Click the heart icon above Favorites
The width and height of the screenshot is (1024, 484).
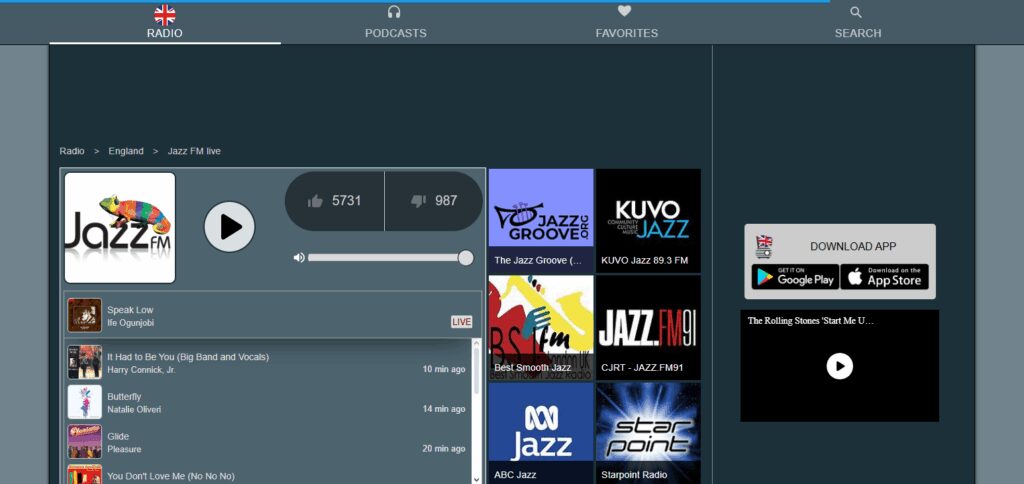(625, 11)
